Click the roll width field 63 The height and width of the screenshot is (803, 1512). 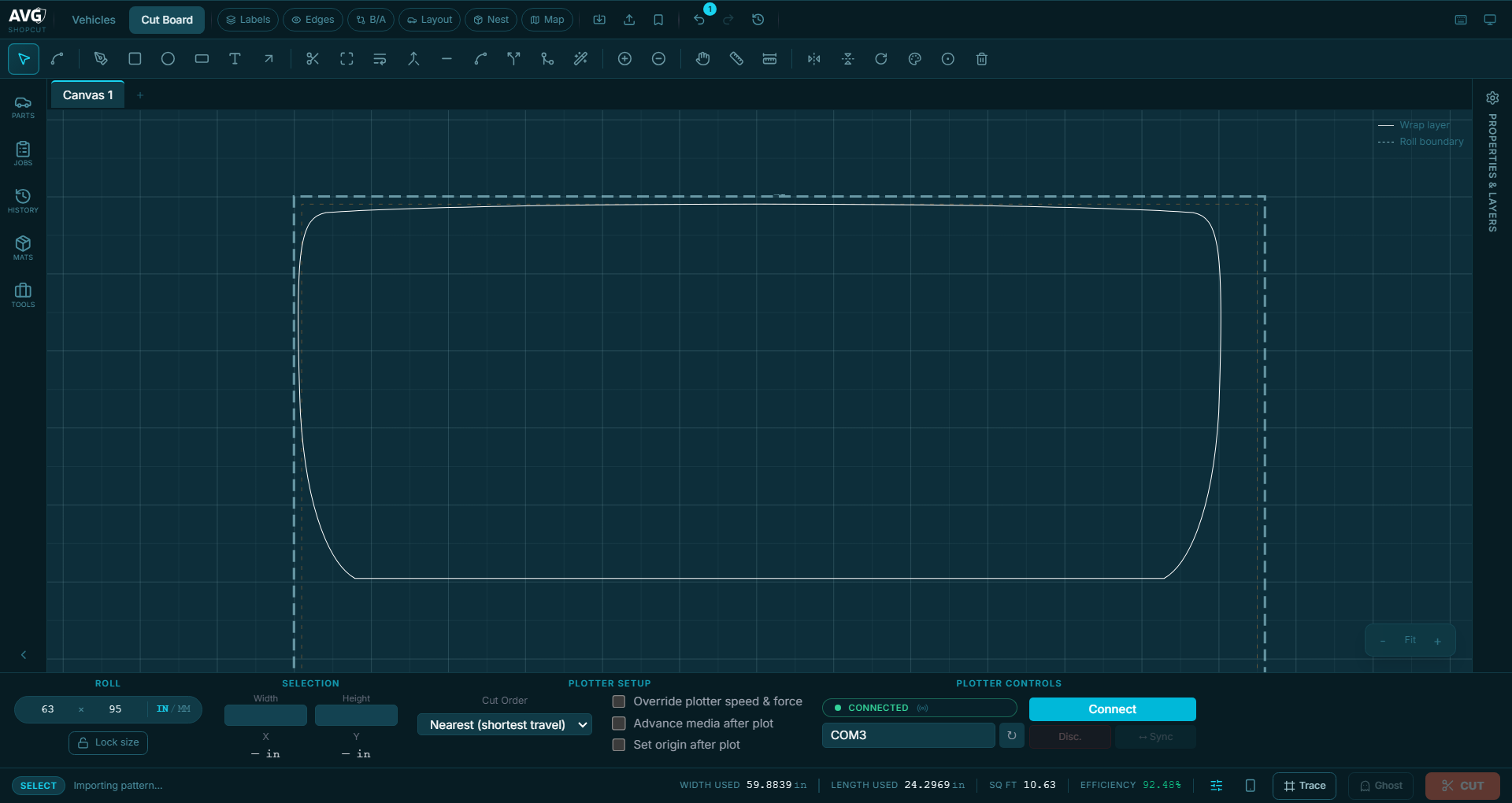coord(48,709)
